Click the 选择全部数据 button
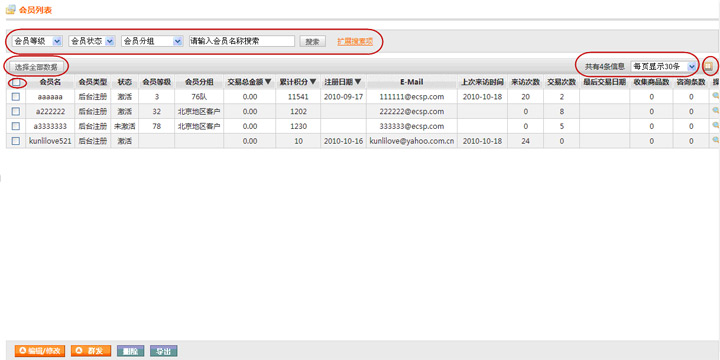Viewport: 720px width, 360px height. coord(36,67)
